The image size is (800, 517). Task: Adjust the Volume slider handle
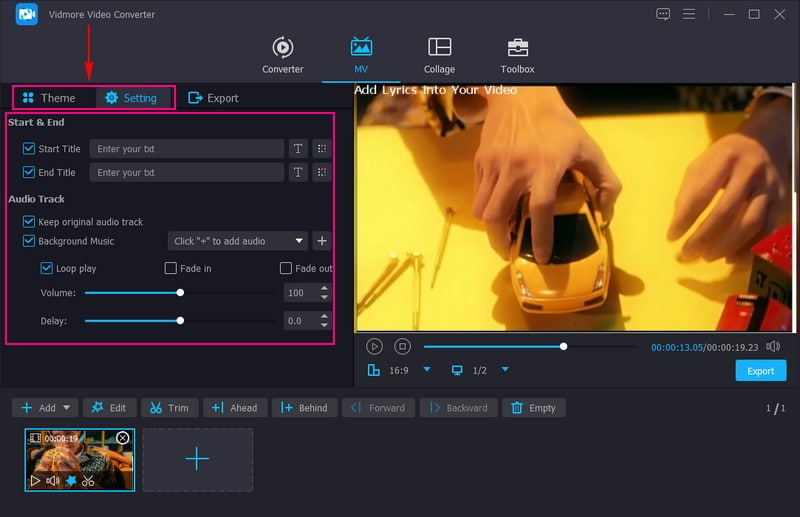pyautogui.click(x=180, y=293)
